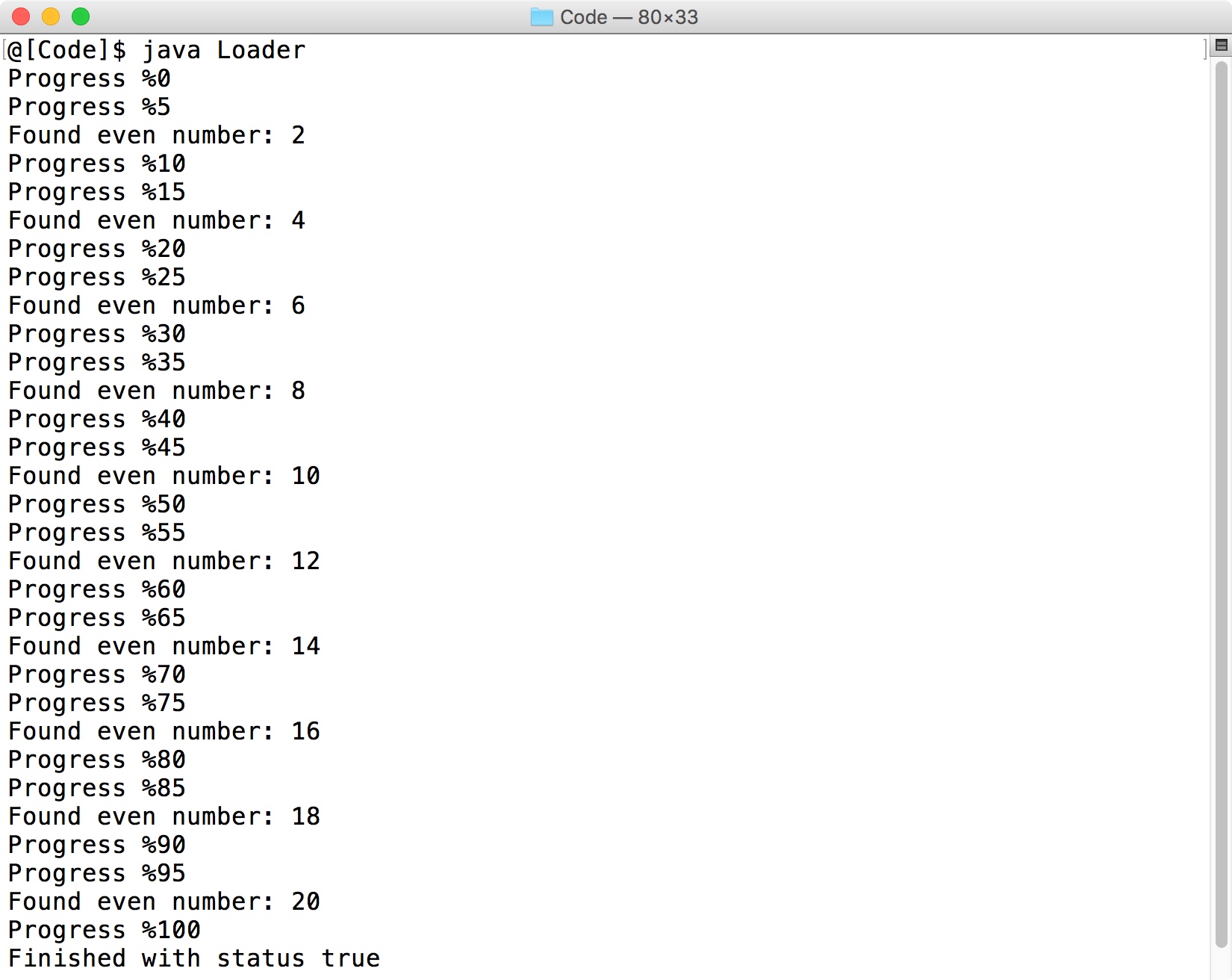Click the split pane icon at top right
The height and width of the screenshot is (980, 1232).
[x=1222, y=46]
